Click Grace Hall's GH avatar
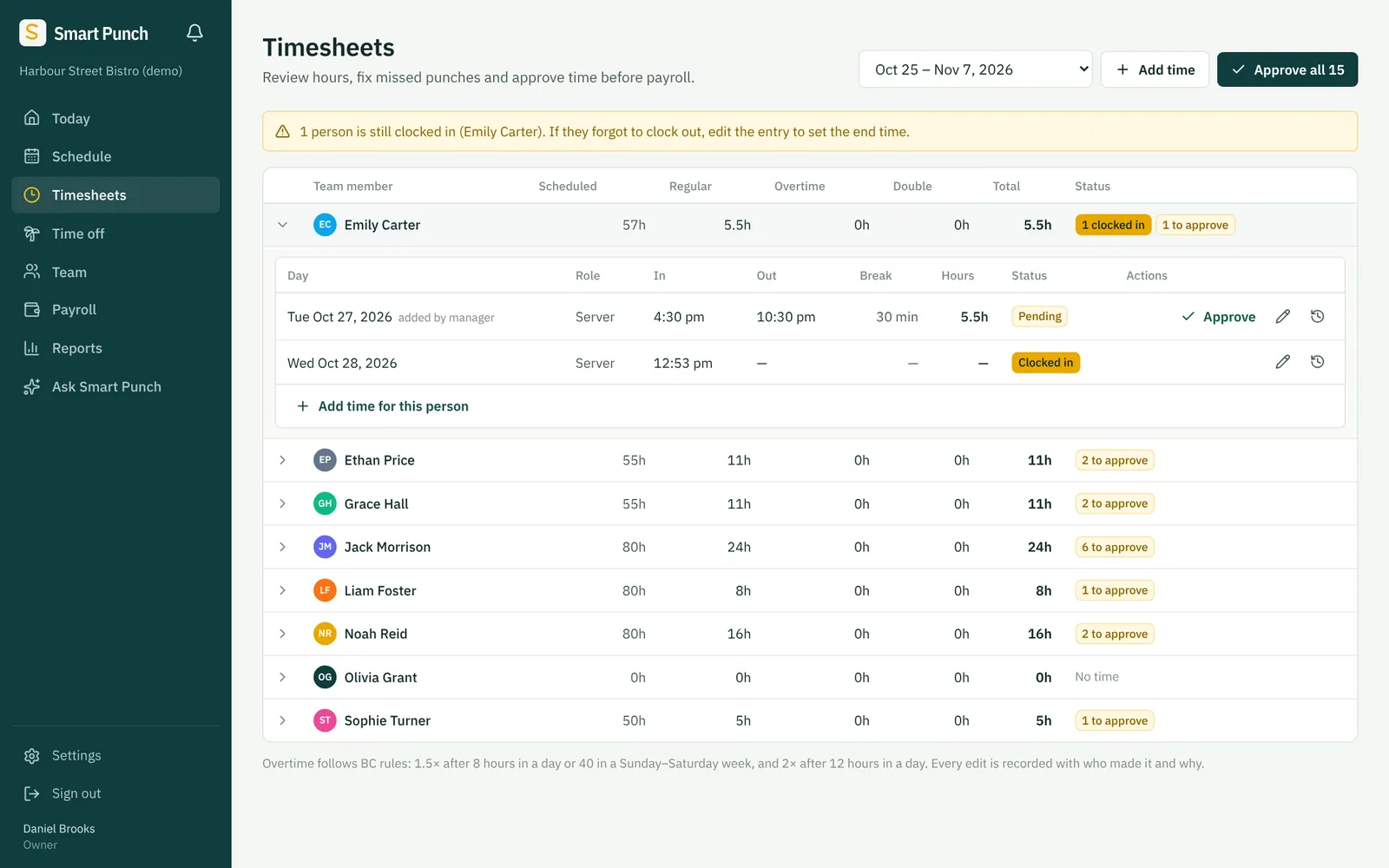The height and width of the screenshot is (868, 1389). tap(325, 503)
